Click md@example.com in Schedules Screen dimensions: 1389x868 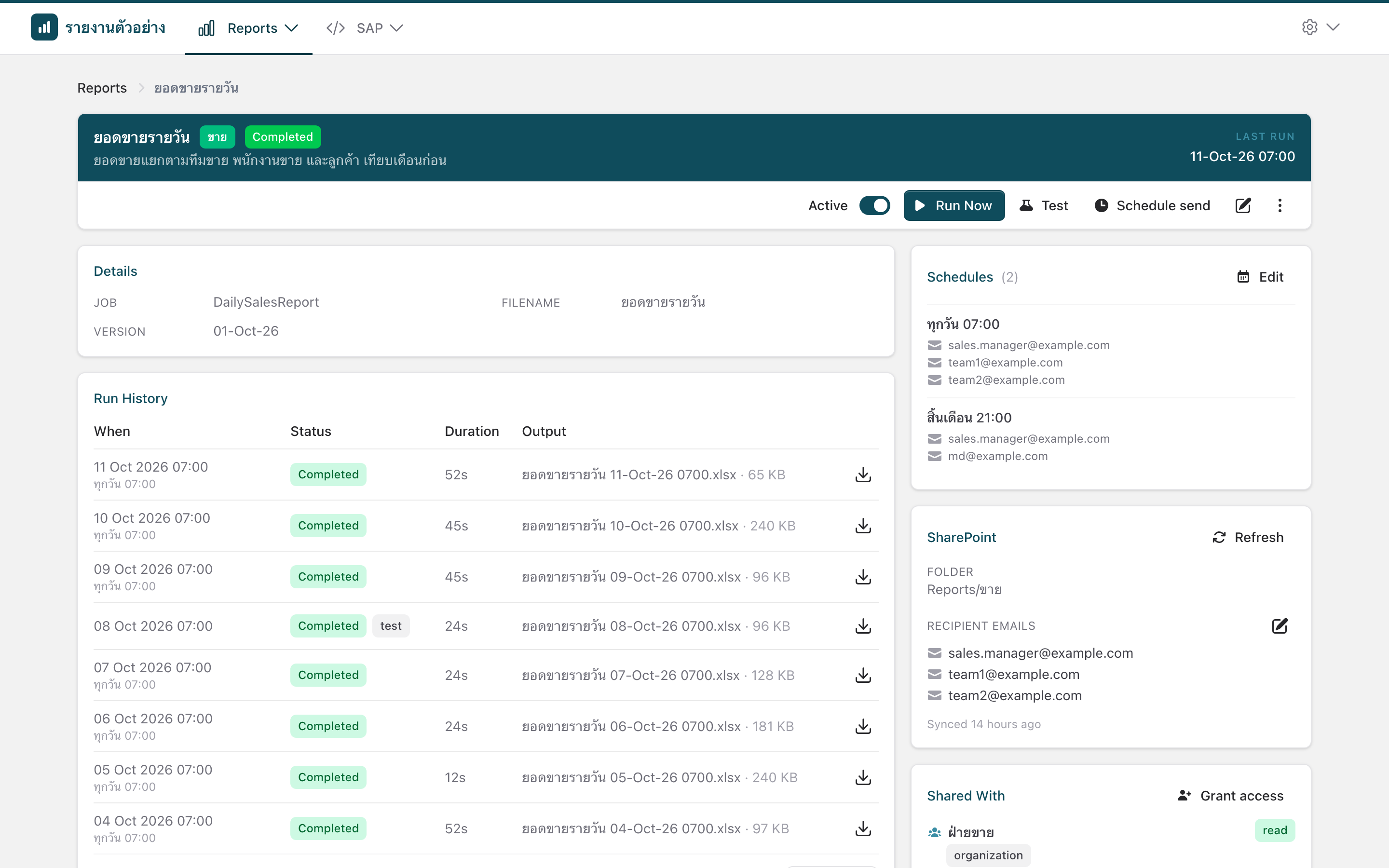point(997,456)
